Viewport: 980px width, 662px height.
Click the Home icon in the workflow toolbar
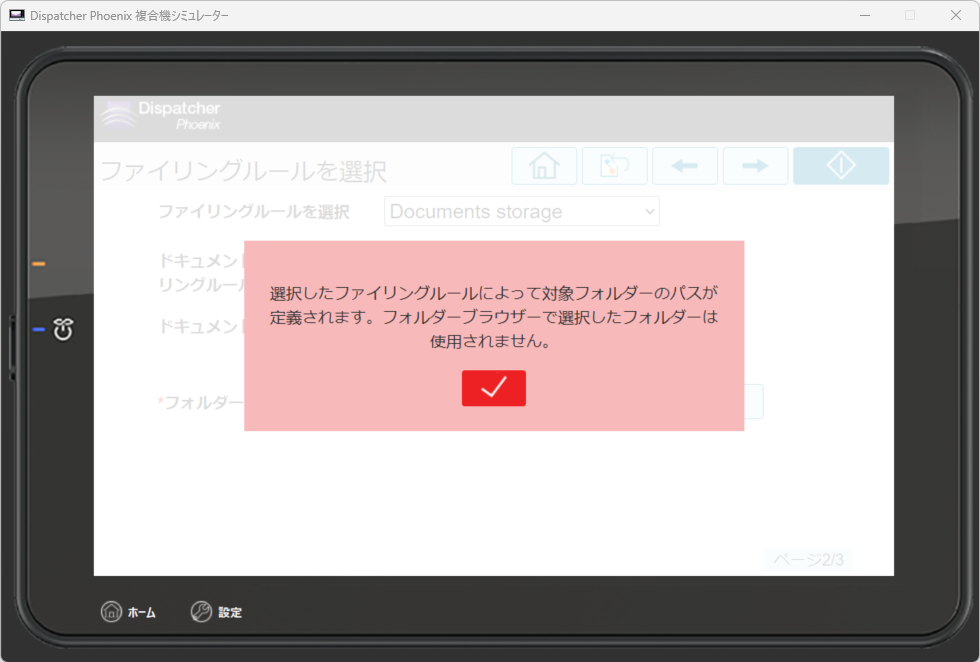click(544, 166)
